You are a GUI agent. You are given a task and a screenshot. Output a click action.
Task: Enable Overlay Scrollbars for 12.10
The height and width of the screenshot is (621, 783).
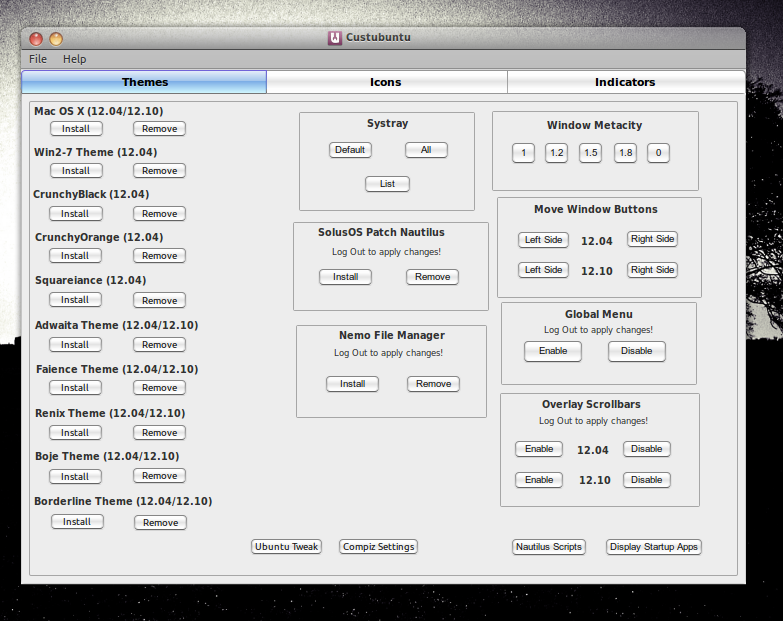(x=539, y=480)
